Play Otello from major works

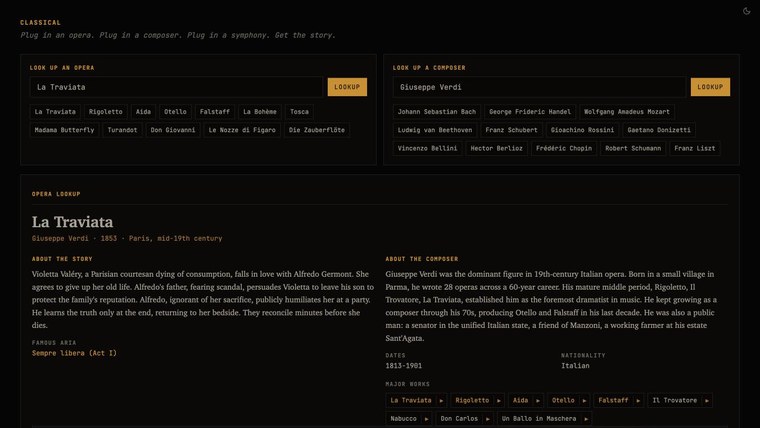tap(585, 400)
